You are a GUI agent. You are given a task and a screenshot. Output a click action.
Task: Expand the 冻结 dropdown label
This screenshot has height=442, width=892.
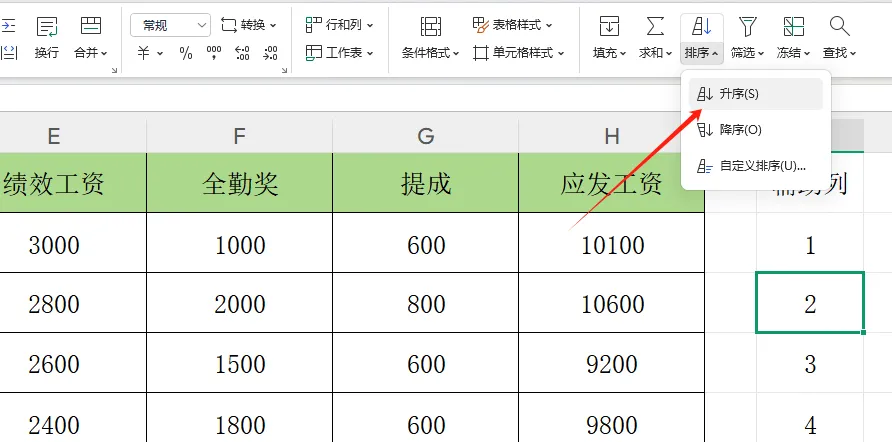tap(794, 53)
